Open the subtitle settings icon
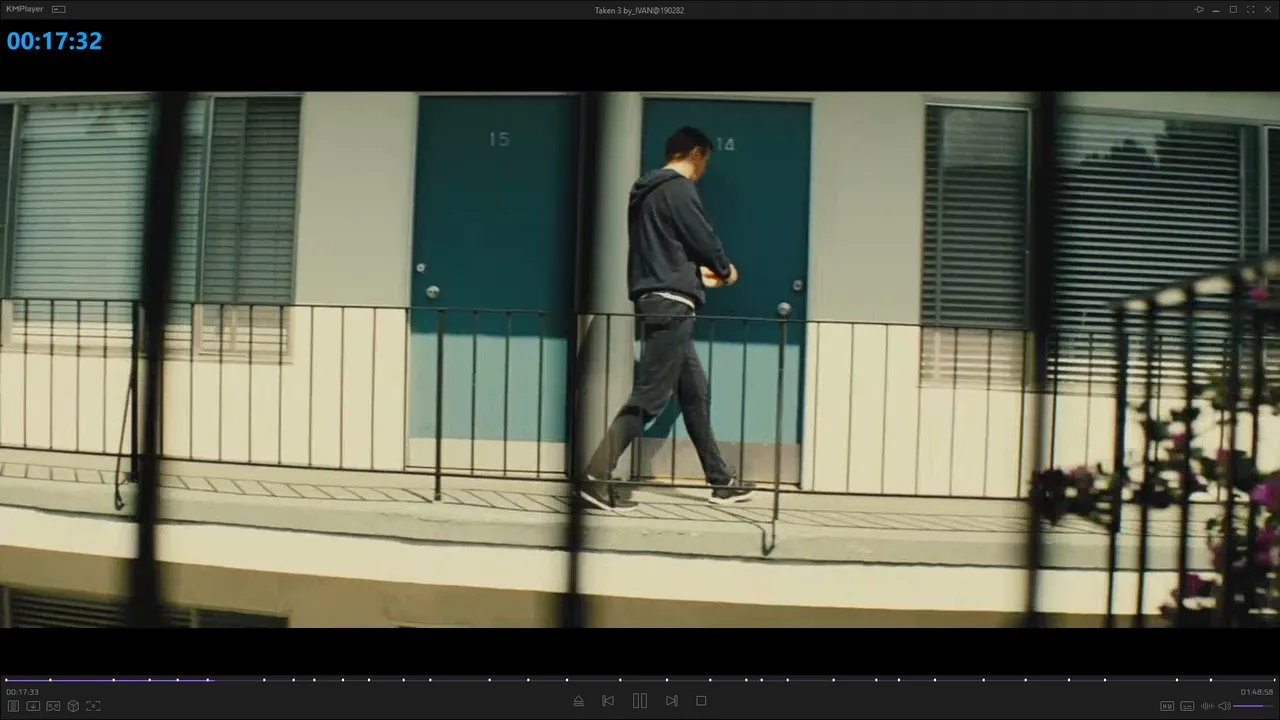 [x=1187, y=706]
